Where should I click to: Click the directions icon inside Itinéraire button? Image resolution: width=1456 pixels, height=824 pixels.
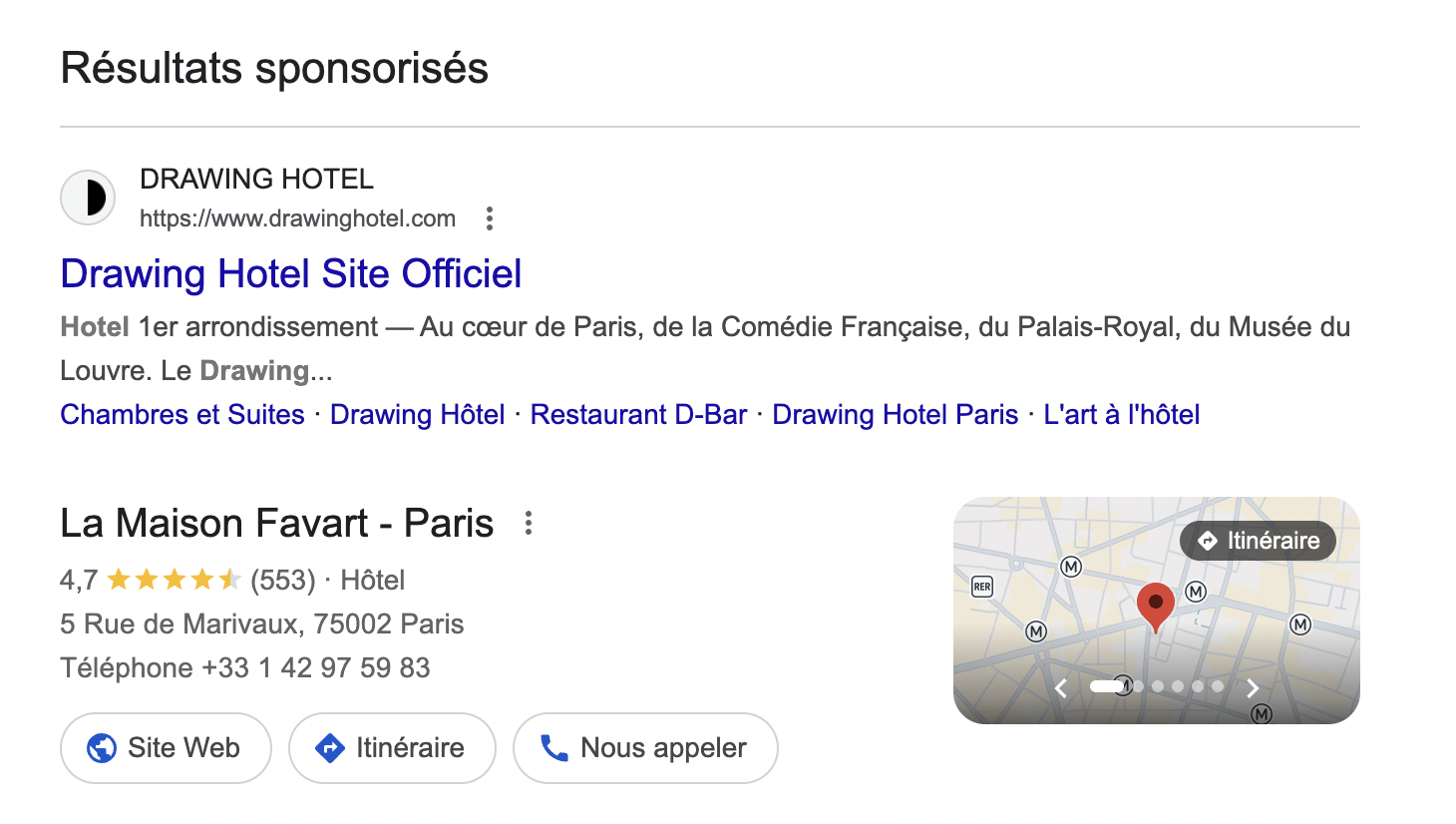pos(329,747)
